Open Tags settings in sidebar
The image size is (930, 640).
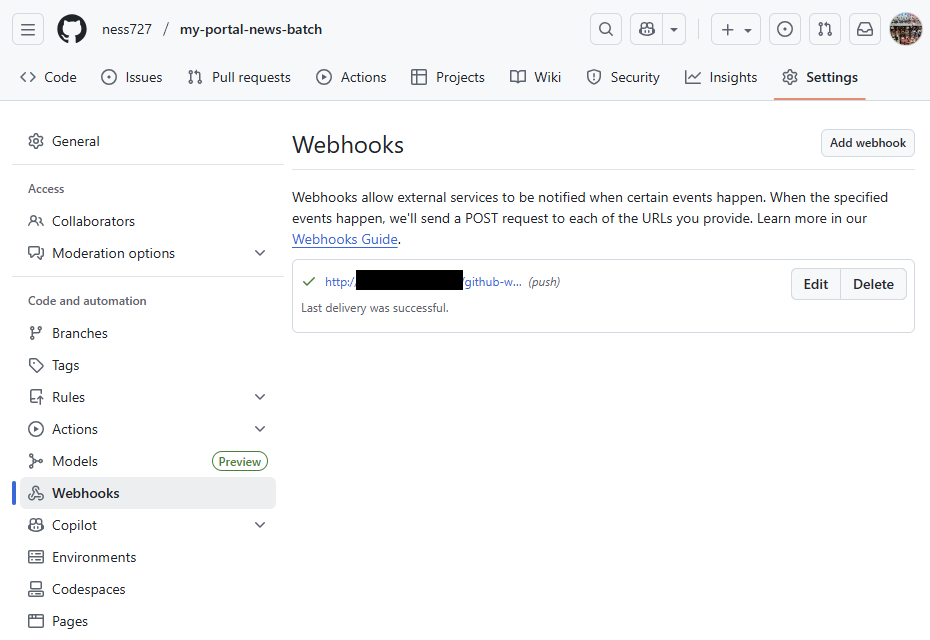pos(148,365)
